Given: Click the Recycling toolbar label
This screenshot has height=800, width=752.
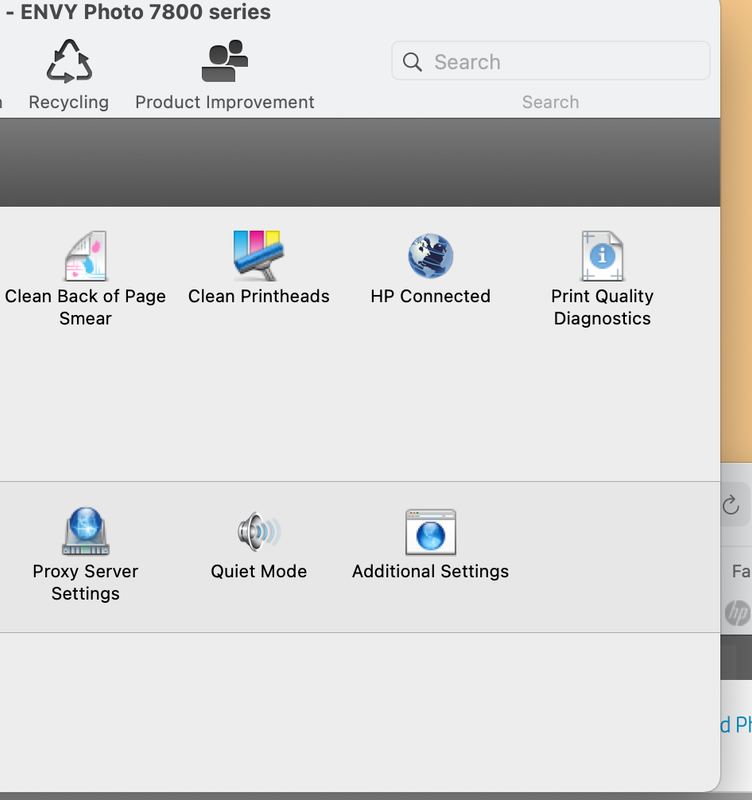Looking at the screenshot, I should [69, 102].
